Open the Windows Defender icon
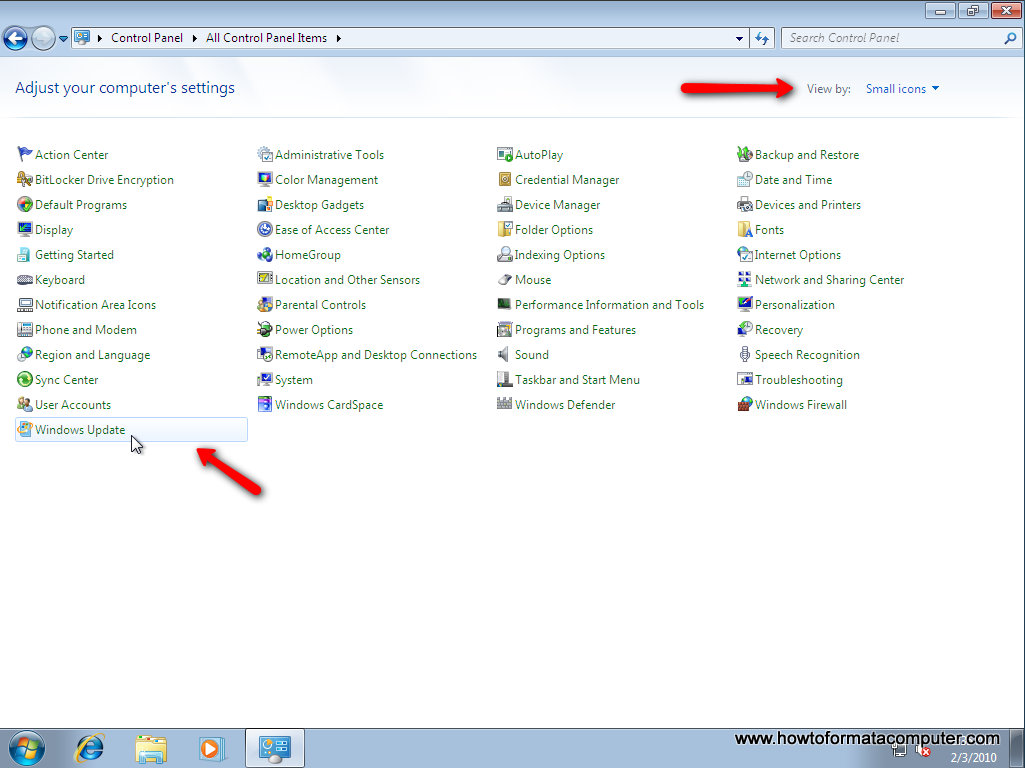Image resolution: width=1025 pixels, height=768 pixels. 505,405
